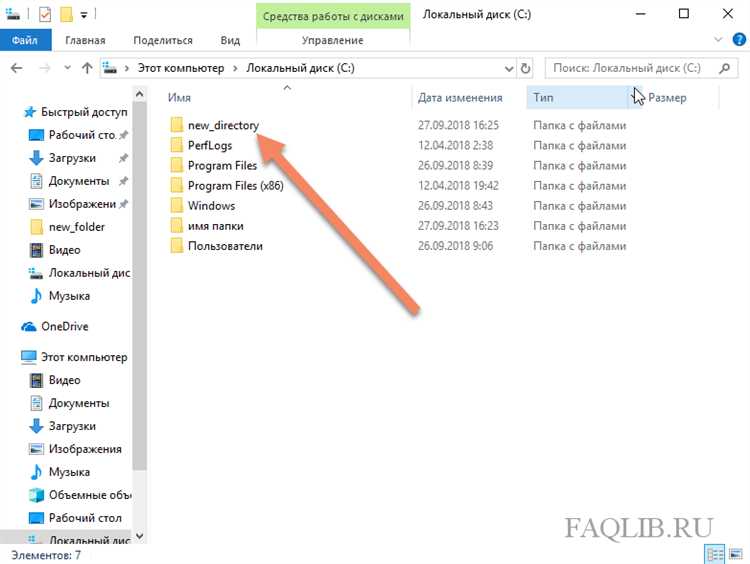Select the PerfLogs folder icon

(177, 145)
